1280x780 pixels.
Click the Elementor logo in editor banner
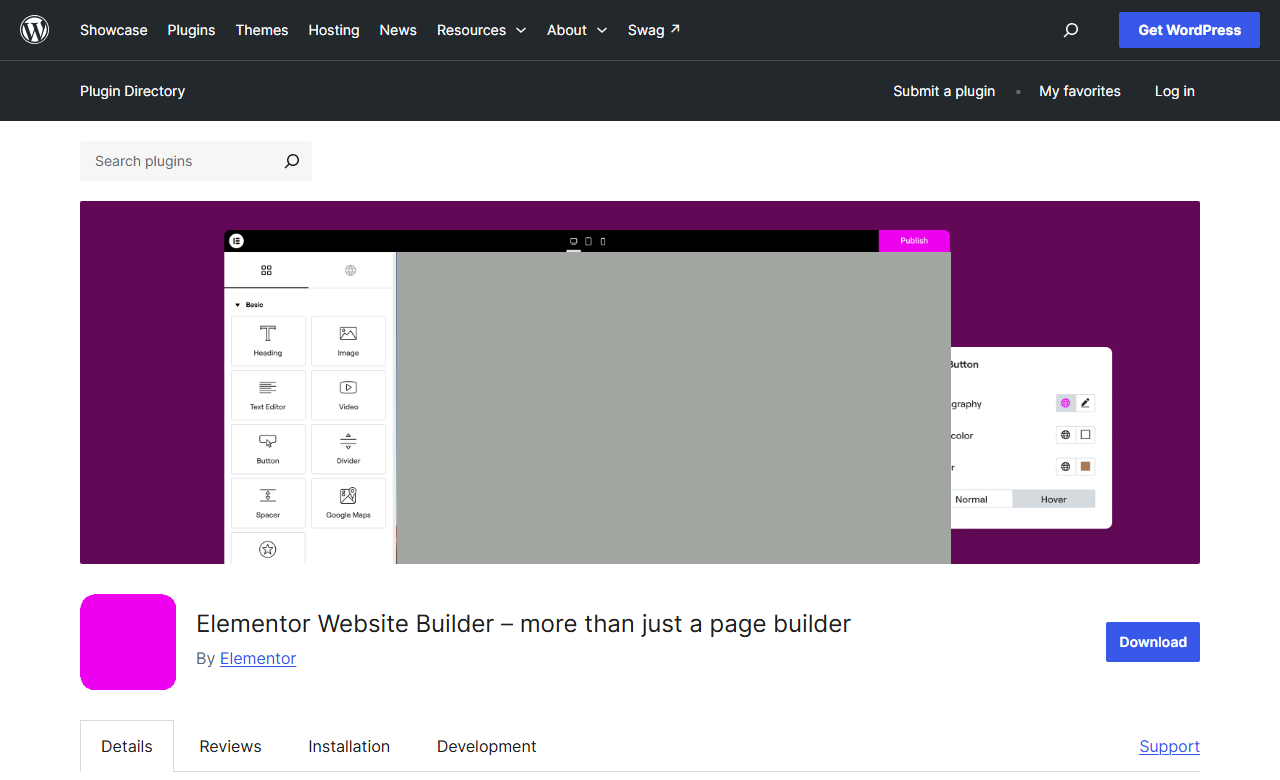pos(236,241)
